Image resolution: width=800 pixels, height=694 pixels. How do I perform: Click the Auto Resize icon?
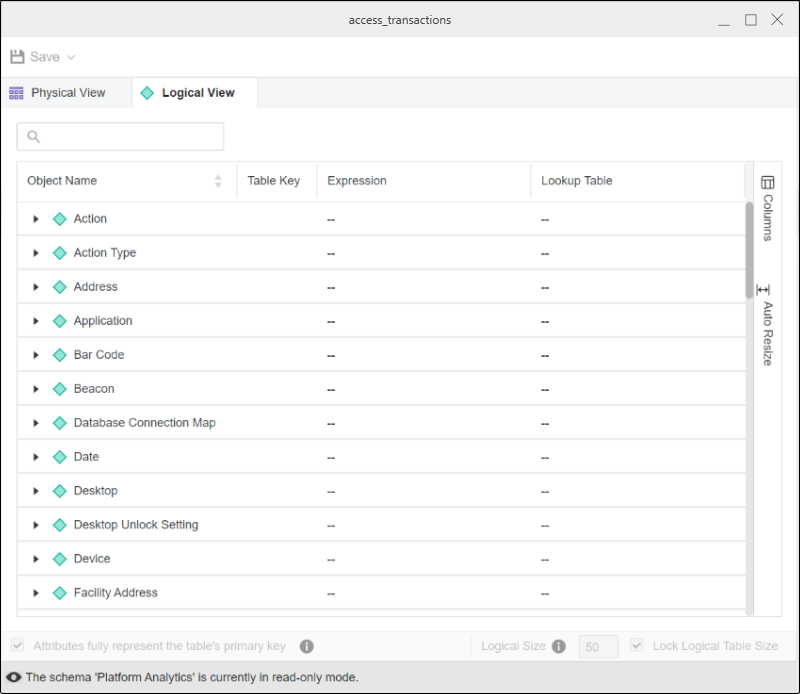click(x=764, y=289)
